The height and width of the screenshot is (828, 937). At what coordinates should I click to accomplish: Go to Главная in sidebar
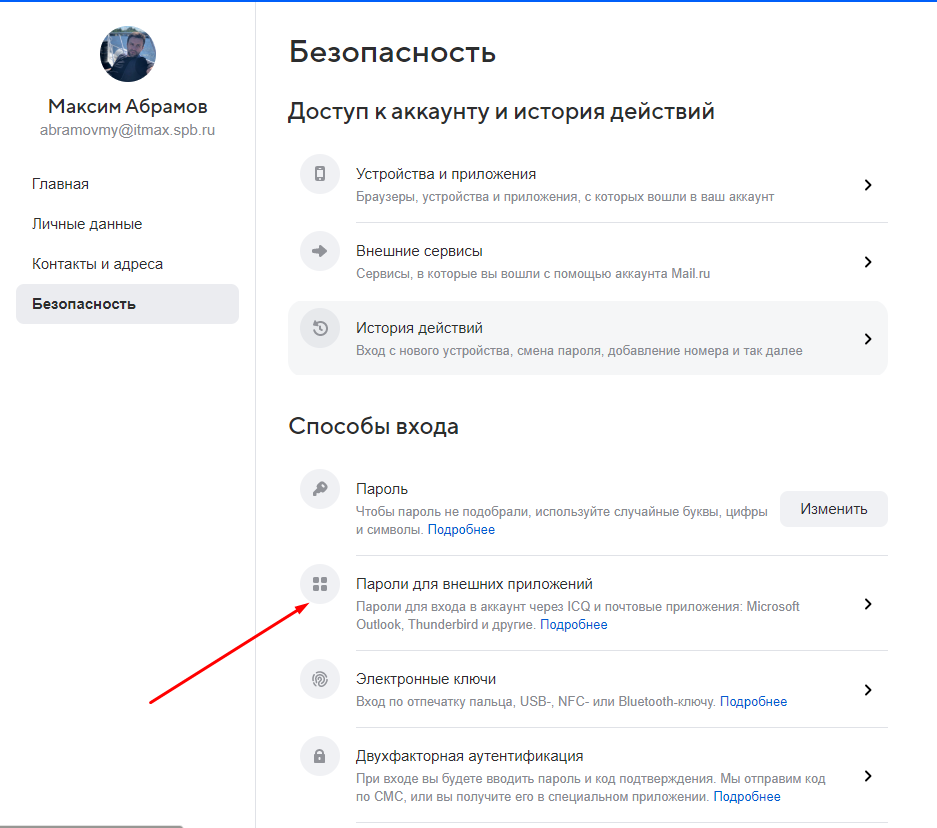(60, 184)
